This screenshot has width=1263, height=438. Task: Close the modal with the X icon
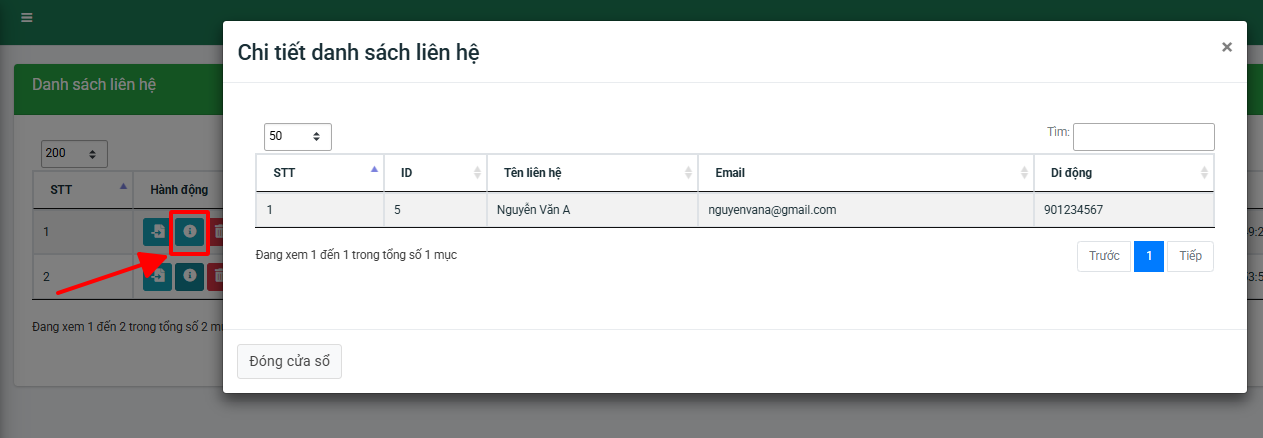click(x=1226, y=47)
